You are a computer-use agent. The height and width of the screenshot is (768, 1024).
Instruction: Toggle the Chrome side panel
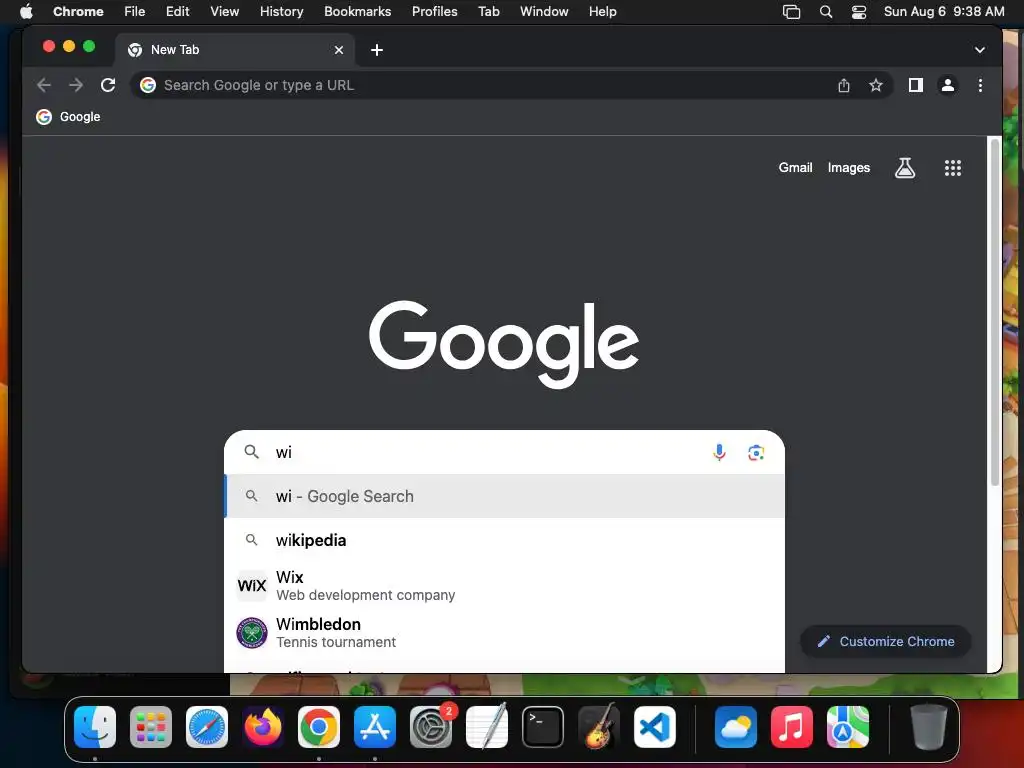click(x=916, y=85)
